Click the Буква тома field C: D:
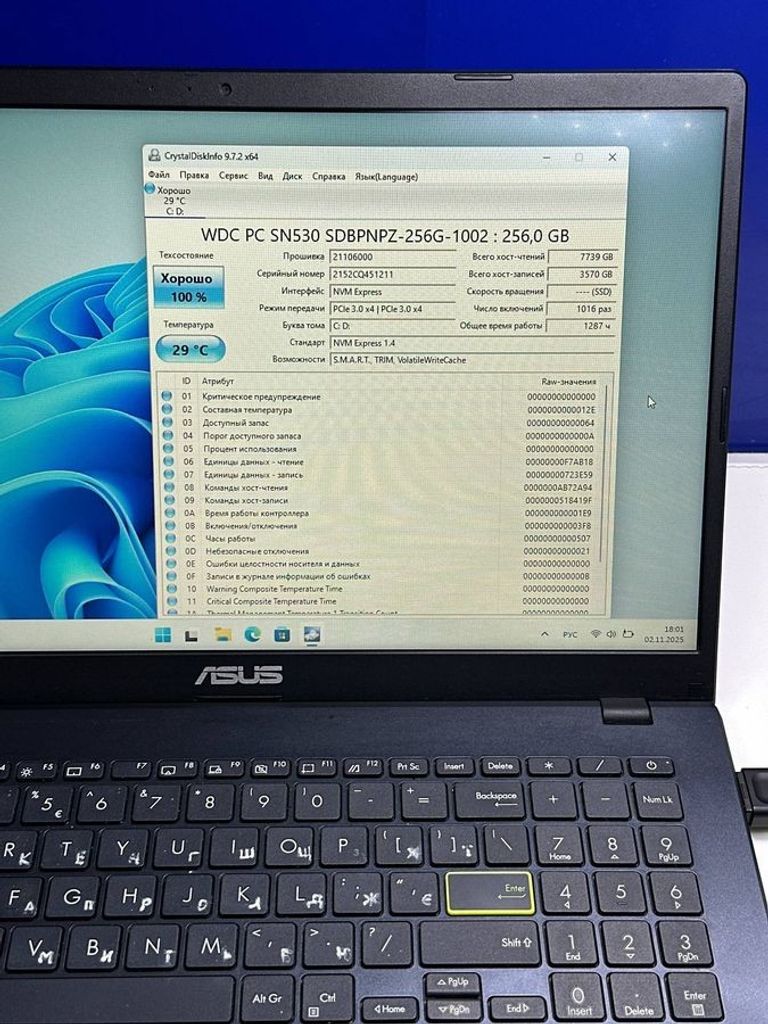 [392, 325]
